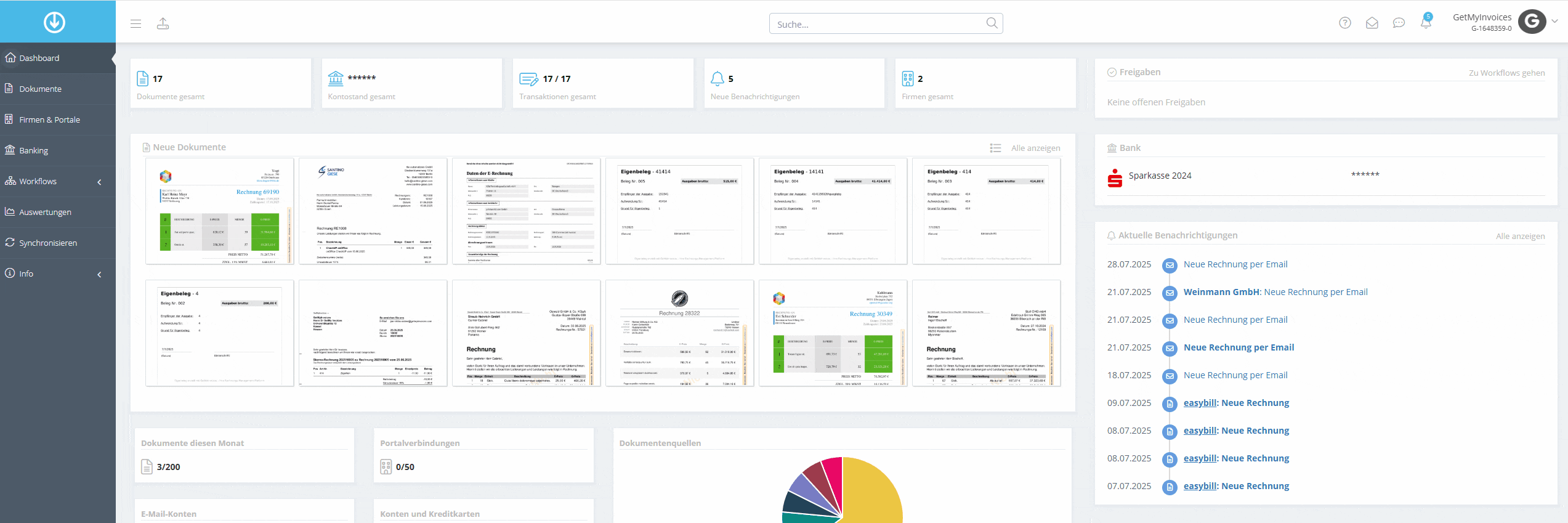Open the notification bell with badge
The height and width of the screenshot is (523, 1568).
click(1426, 21)
